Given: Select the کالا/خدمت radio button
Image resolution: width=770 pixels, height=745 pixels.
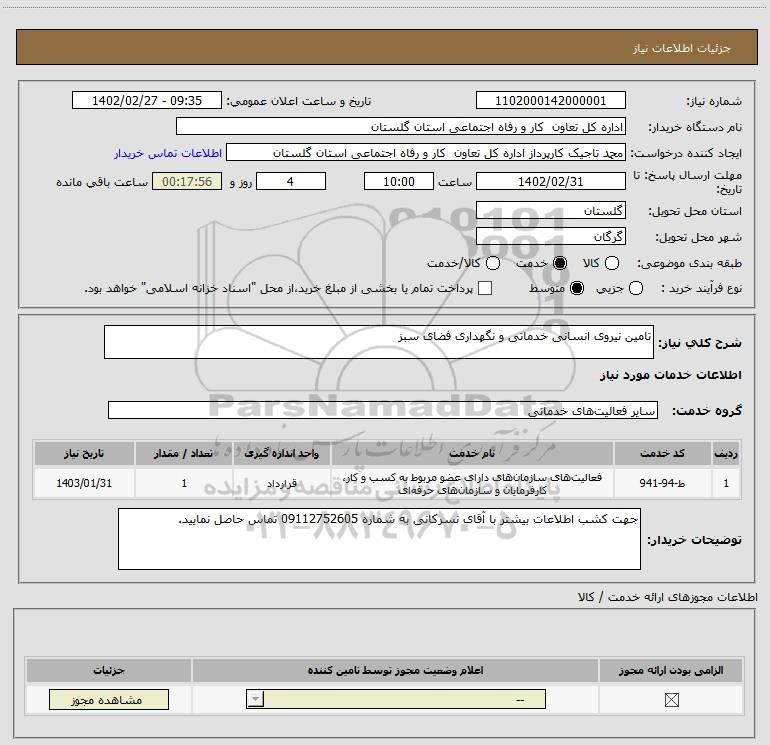Looking at the screenshot, I should 493,263.
